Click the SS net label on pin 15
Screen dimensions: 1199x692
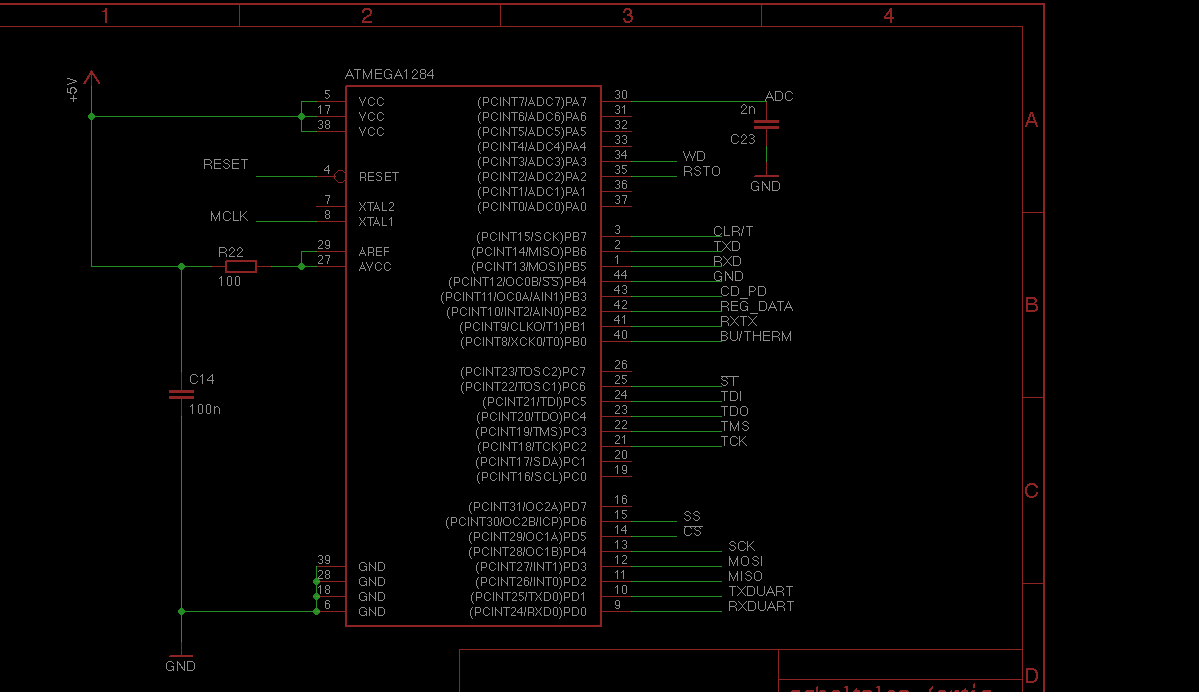tap(692, 516)
